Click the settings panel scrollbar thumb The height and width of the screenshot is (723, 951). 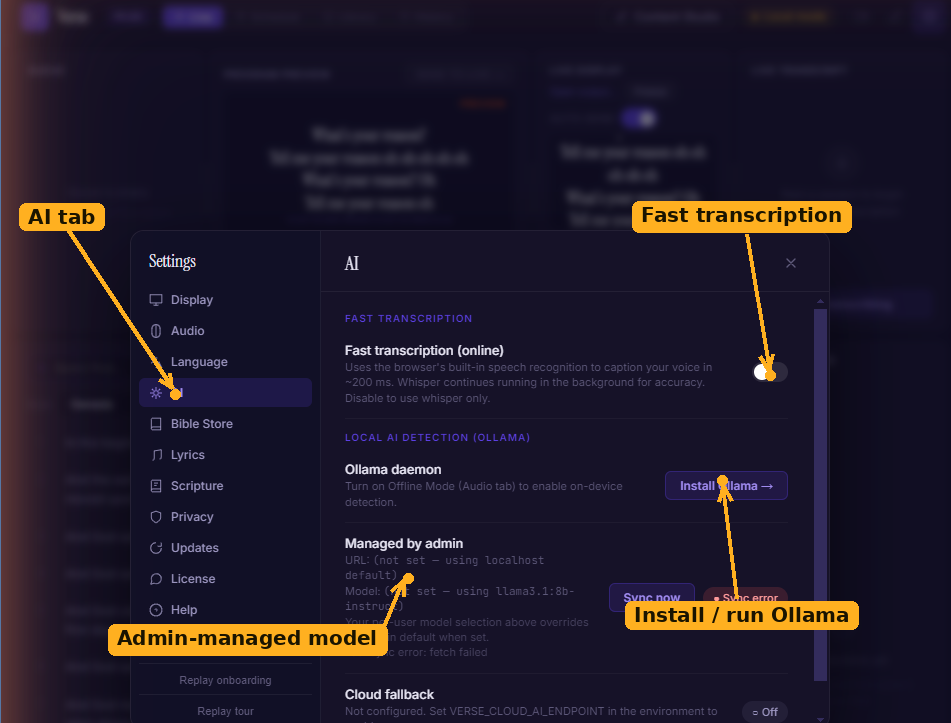[x=820, y=494]
